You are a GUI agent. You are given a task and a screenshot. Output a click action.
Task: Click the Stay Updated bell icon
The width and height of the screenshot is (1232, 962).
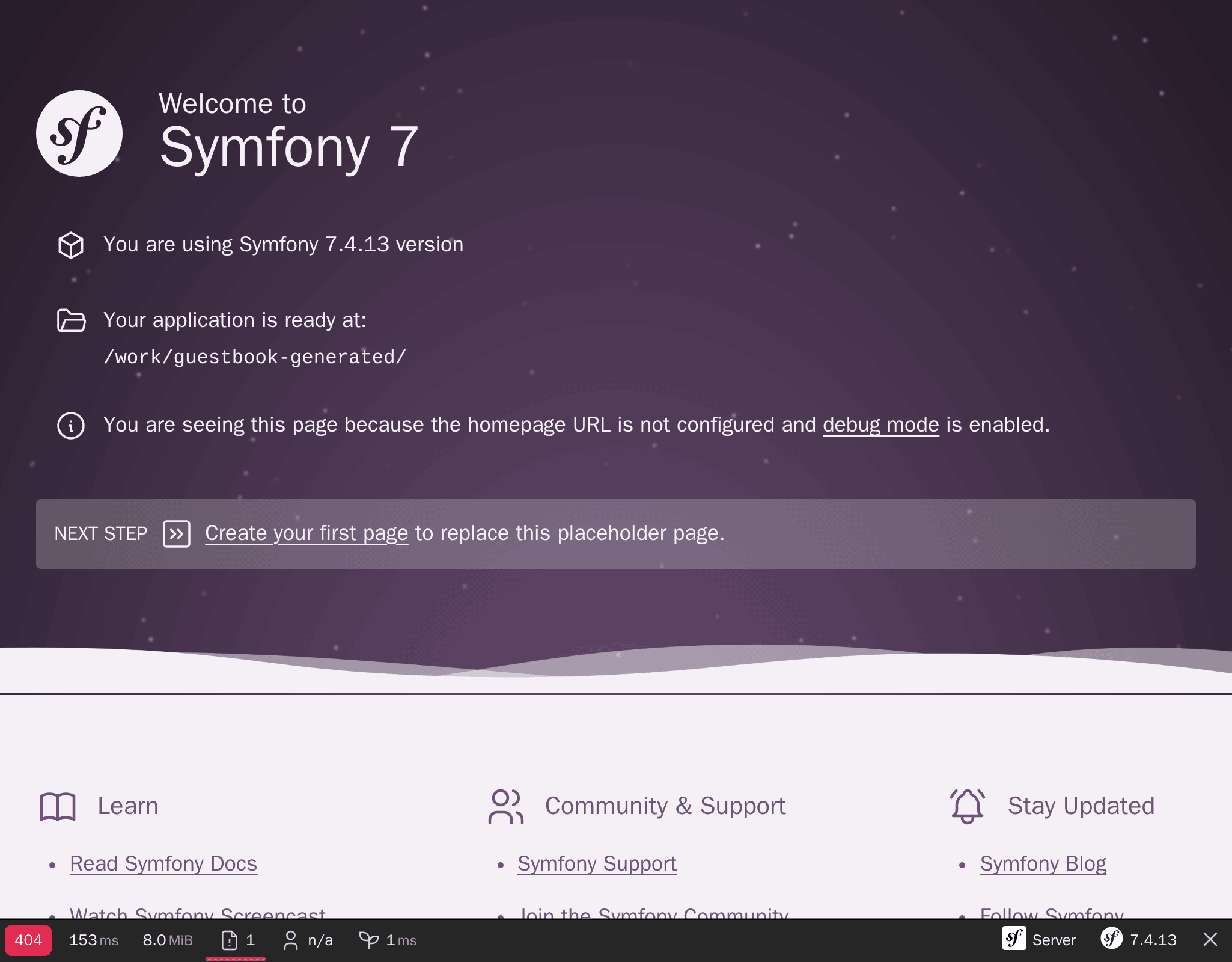coord(968,807)
